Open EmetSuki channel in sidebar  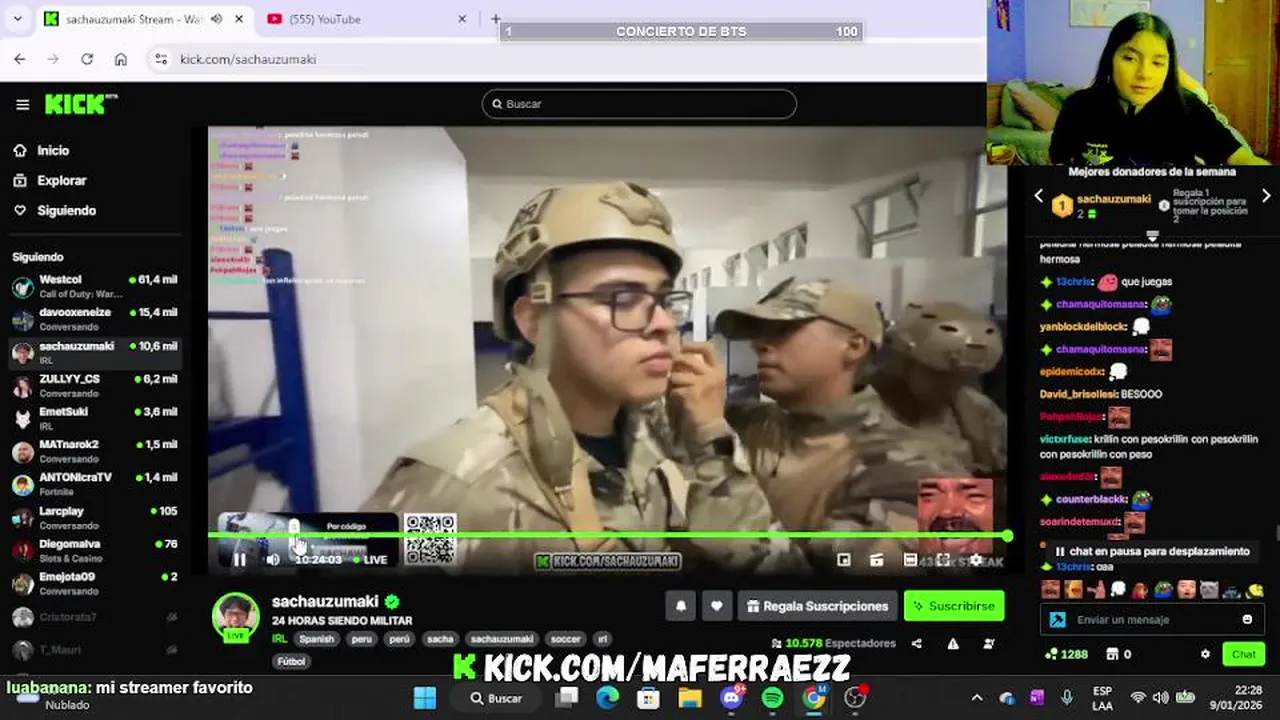point(95,418)
